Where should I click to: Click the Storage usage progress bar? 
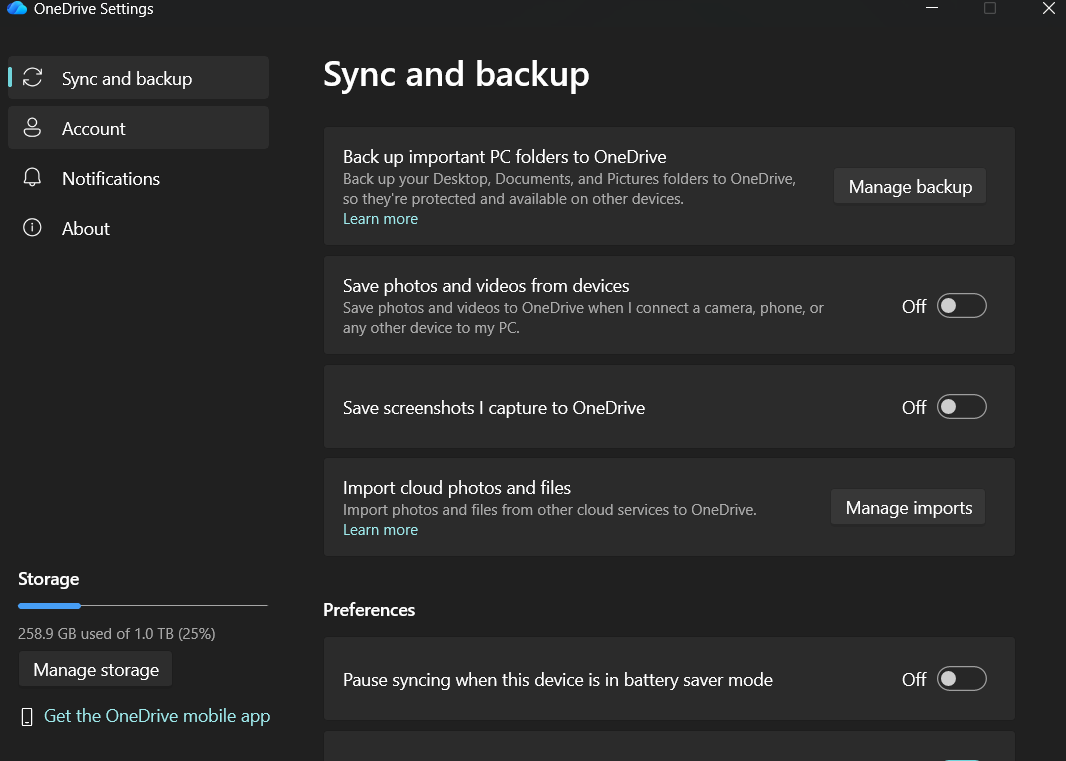click(143, 605)
